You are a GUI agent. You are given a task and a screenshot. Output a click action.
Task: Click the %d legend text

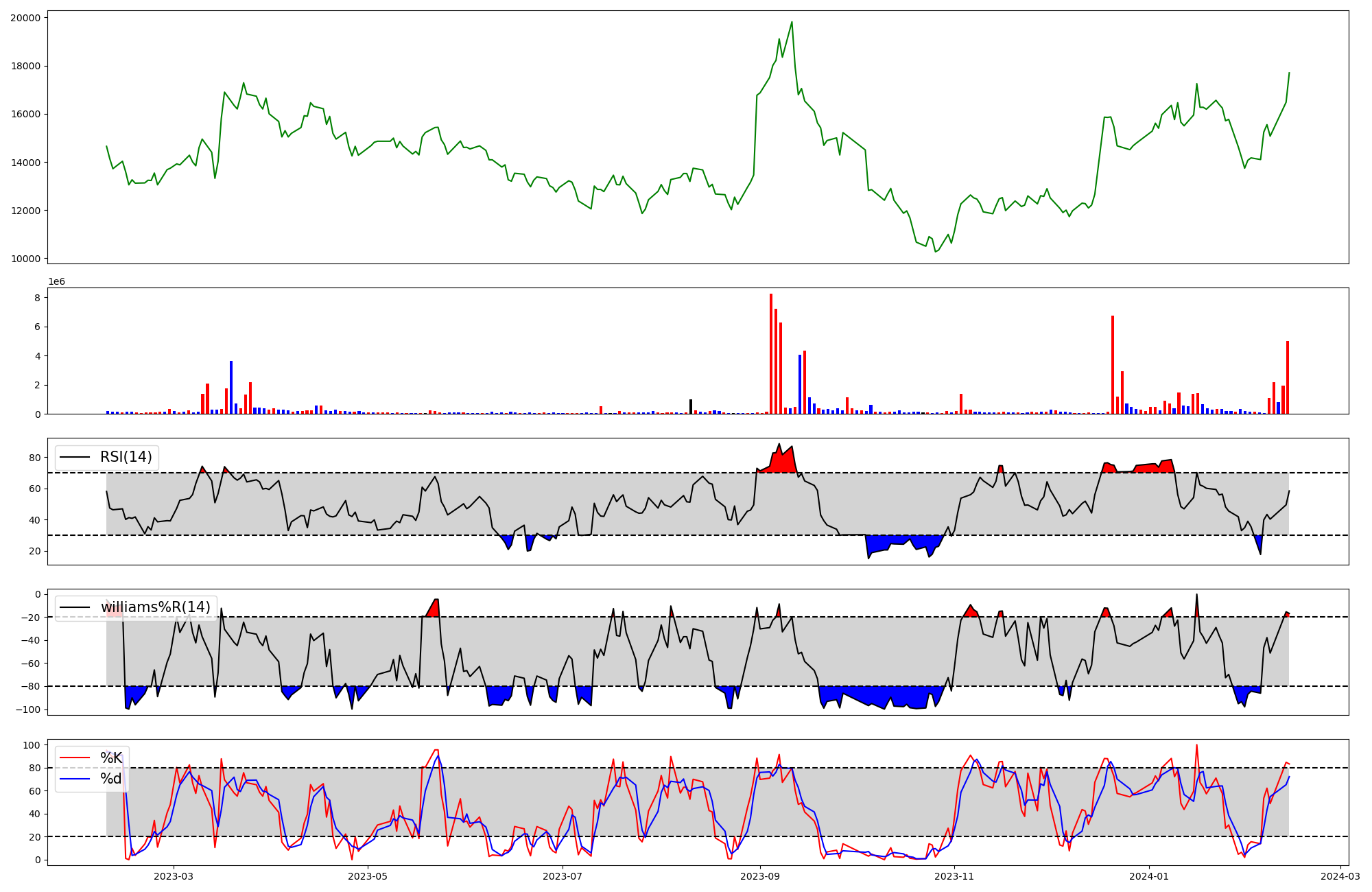[x=111, y=779]
